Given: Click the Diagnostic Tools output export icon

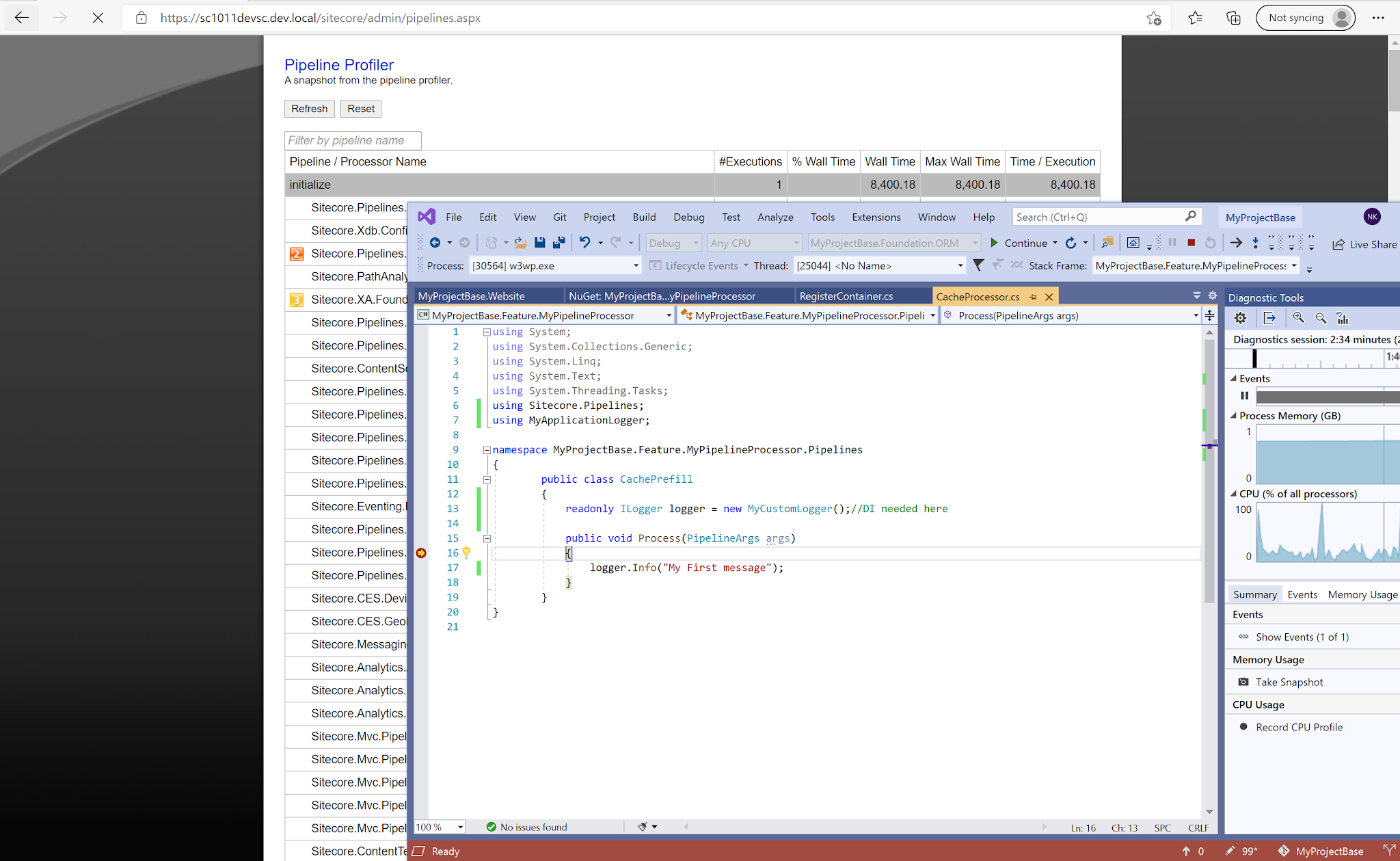Looking at the screenshot, I should [x=1269, y=318].
